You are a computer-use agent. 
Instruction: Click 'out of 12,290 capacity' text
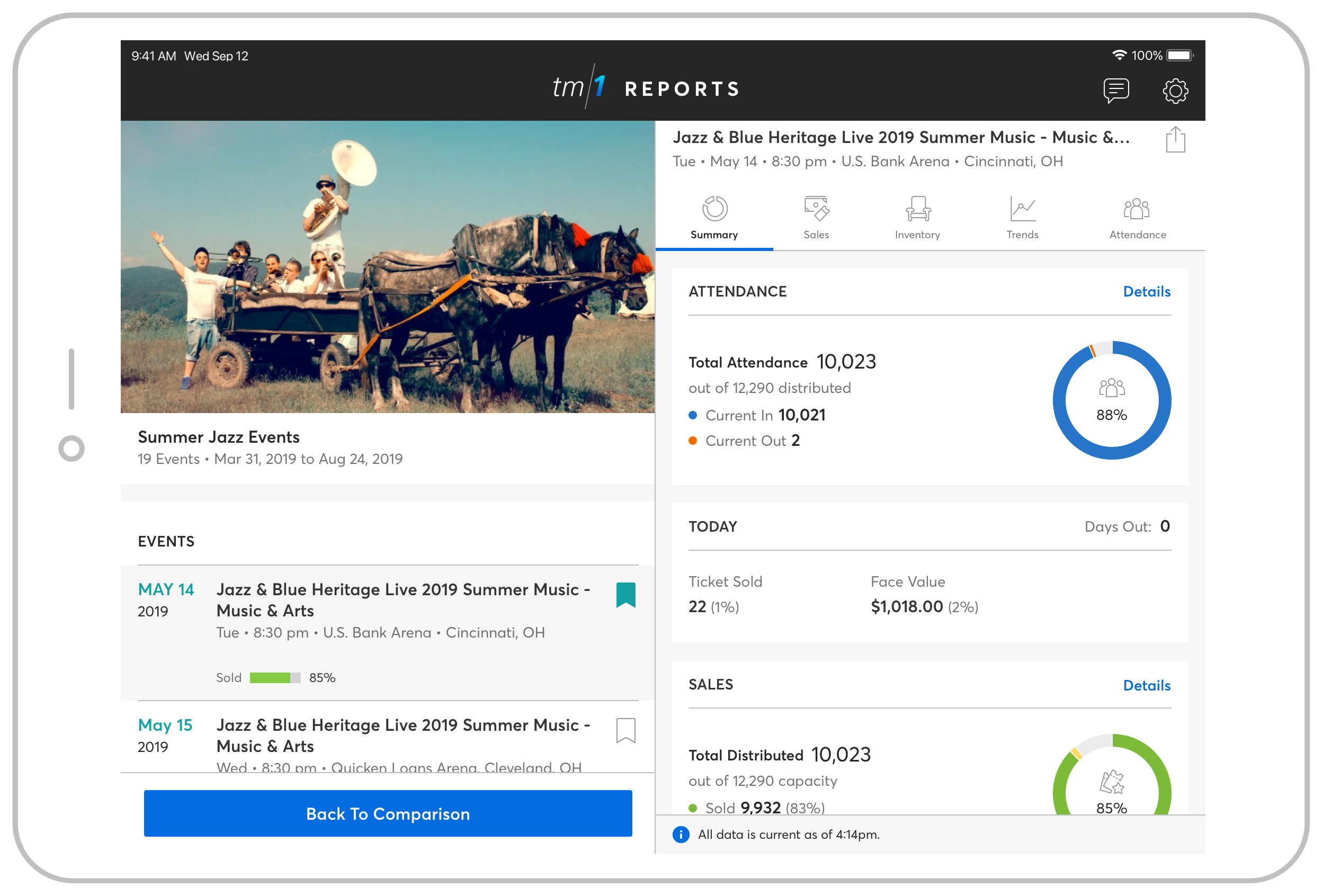pyautogui.click(x=763, y=781)
